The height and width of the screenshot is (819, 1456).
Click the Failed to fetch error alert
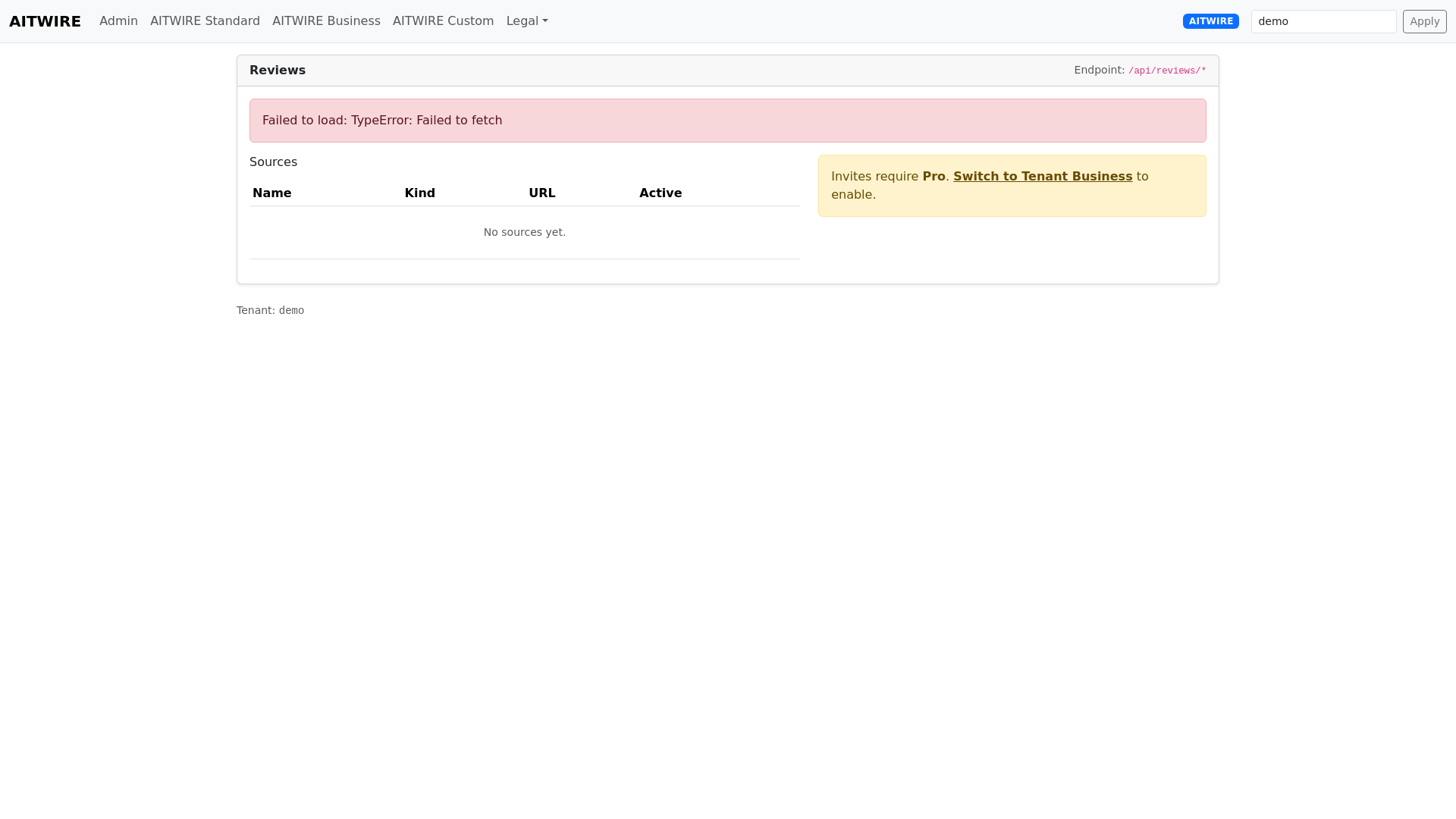pyautogui.click(x=728, y=121)
